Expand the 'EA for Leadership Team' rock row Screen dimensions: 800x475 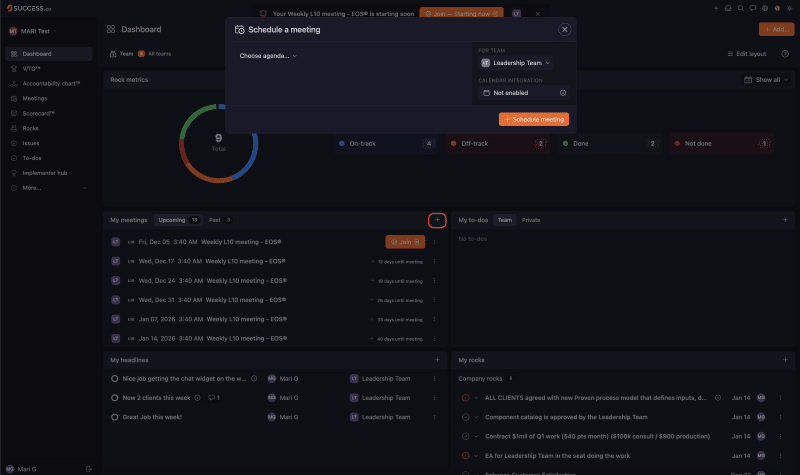[x=476, y=456]
